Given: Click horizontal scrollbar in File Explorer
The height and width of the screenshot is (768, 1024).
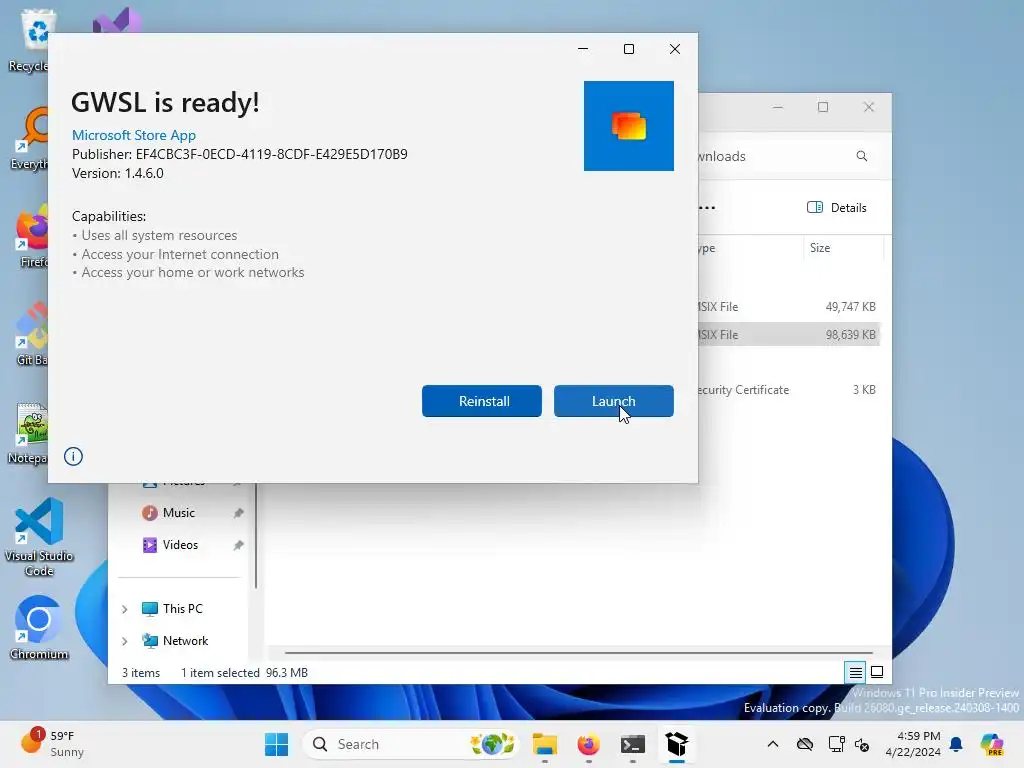Looking at the screenshot, I should pos(579,652).
